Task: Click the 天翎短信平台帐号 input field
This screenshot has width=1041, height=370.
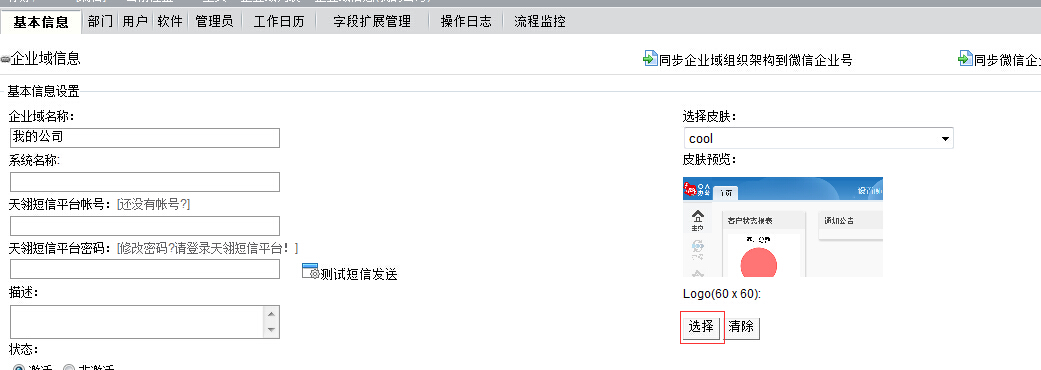Action: tap(145, 226)
